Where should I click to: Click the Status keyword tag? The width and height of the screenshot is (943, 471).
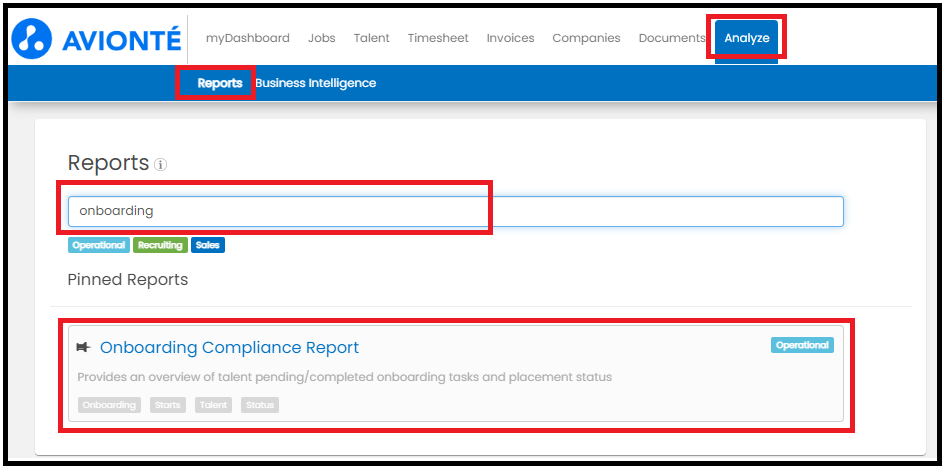pos(260,405)
